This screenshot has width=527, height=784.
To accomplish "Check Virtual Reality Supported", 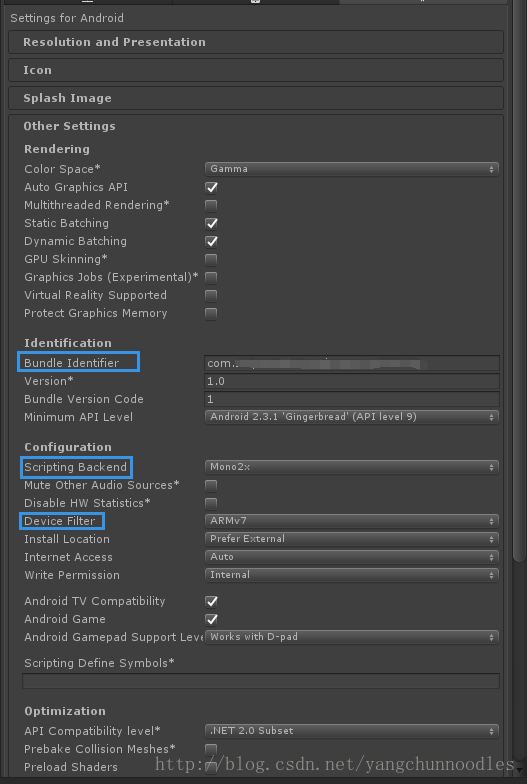I will click(211, 296).
